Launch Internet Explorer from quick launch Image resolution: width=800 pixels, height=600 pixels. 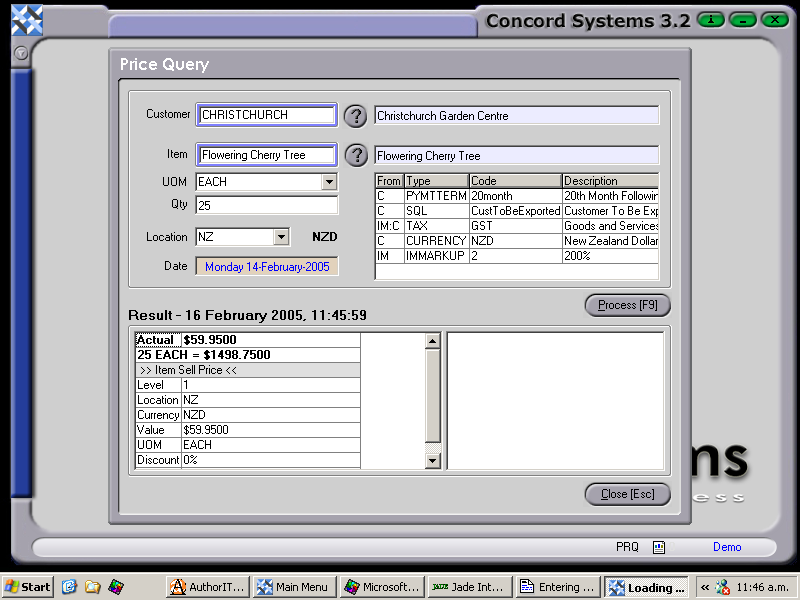pos(69,587)
